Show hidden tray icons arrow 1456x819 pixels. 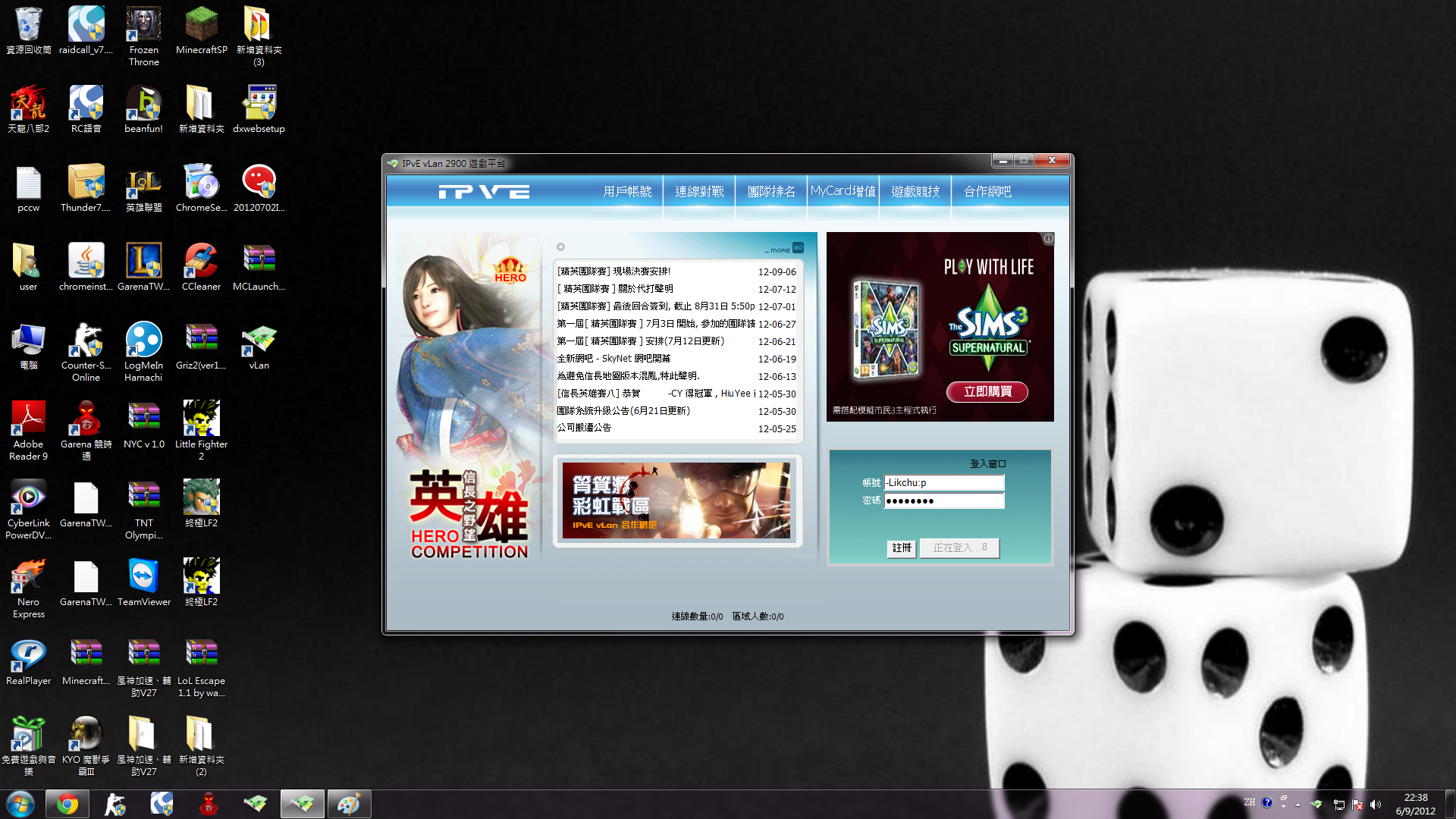click(x=1298, y=805)
